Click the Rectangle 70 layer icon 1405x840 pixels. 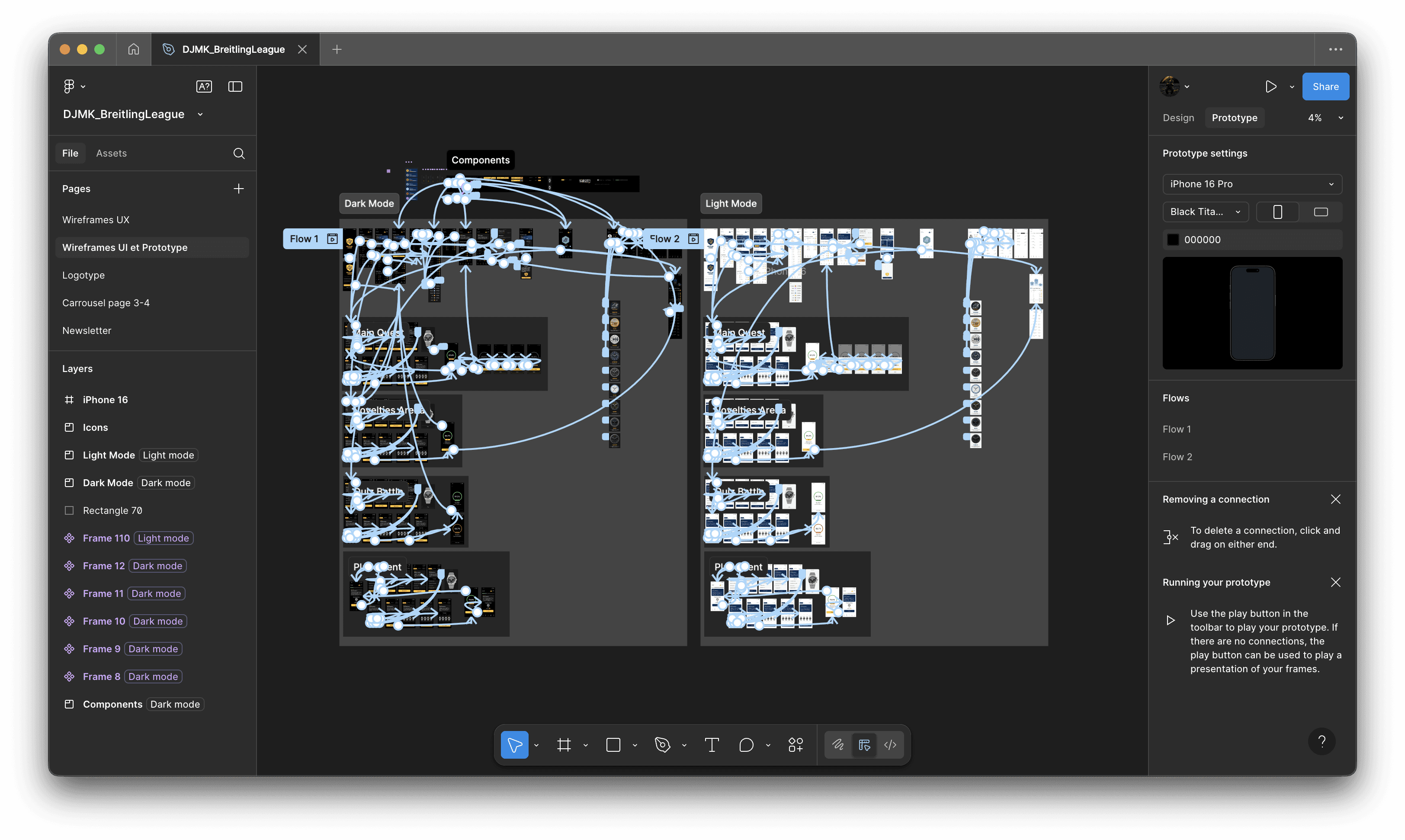click(x=69, y=510)
